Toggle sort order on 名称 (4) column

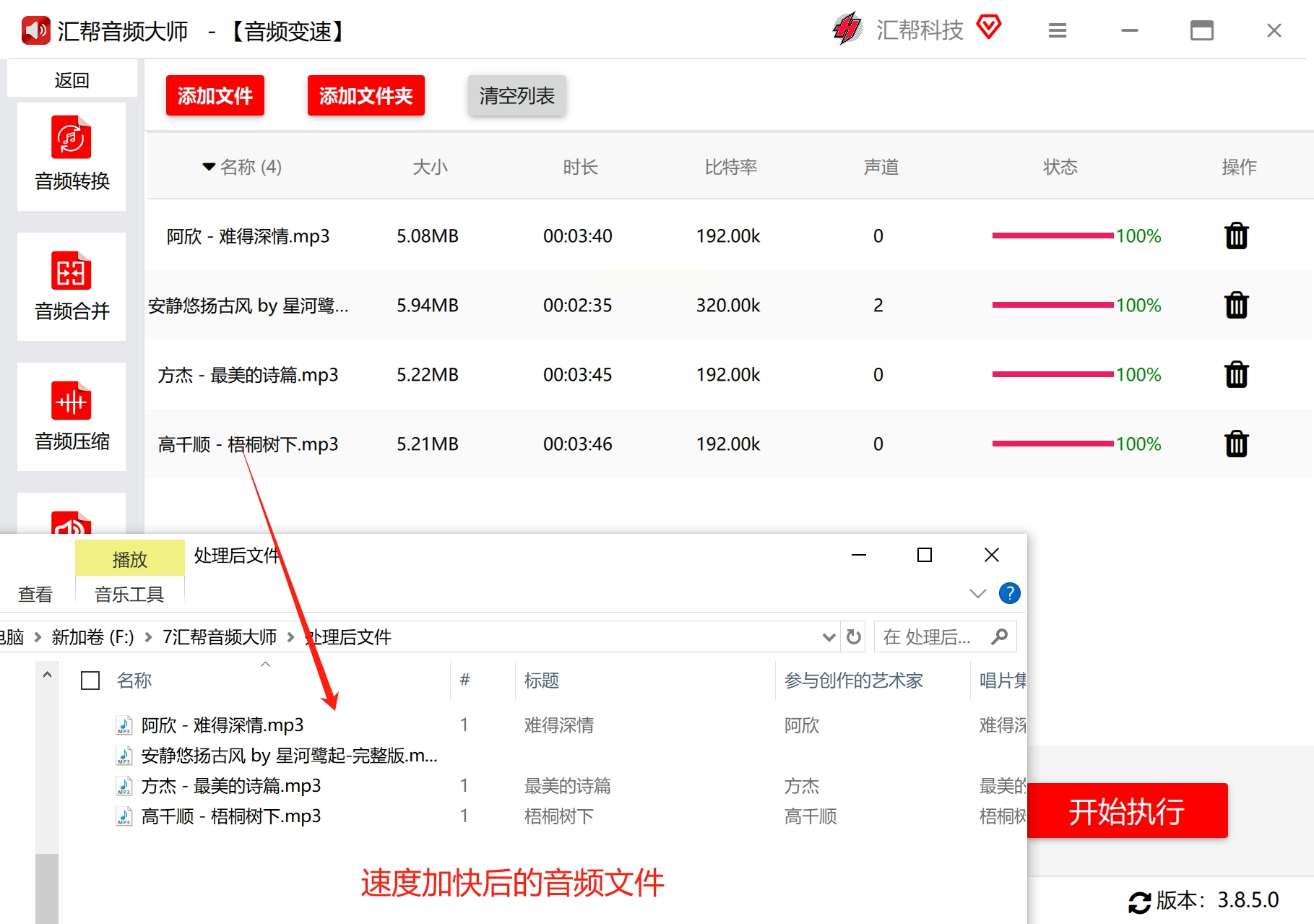tap(243, 167)
